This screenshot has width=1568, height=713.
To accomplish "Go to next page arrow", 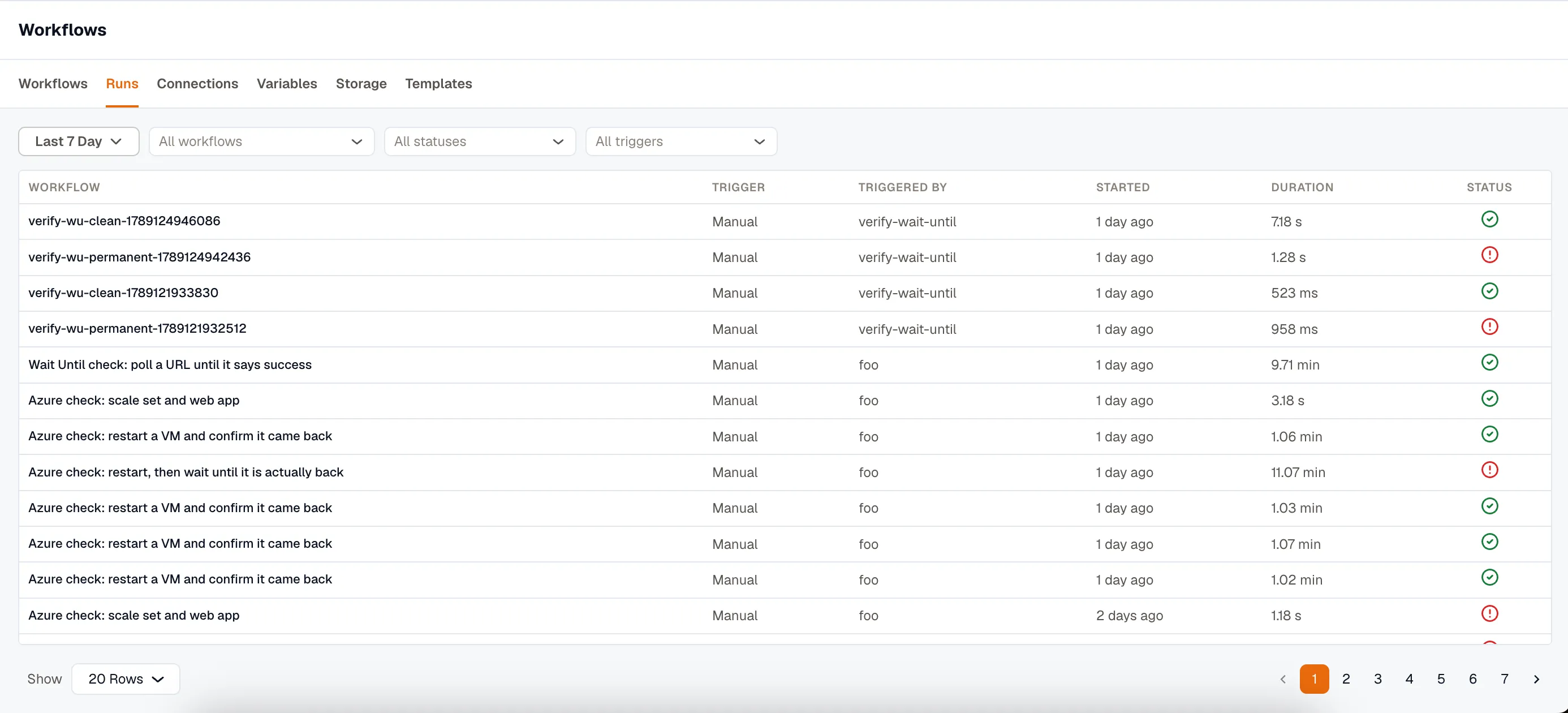I will click(1536, 679).
